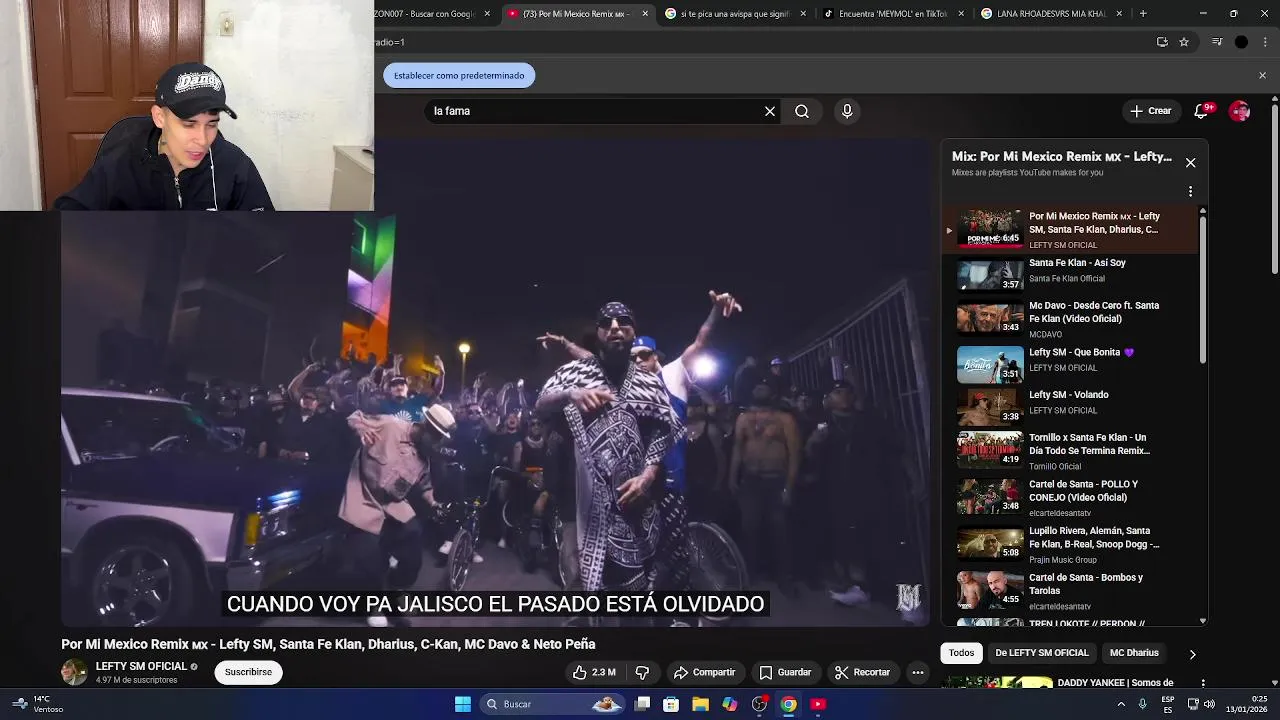The image size is (1280, 720).
Task: Open the weather widget showing 14°C Ventoso
Action: tap(38, 704)
